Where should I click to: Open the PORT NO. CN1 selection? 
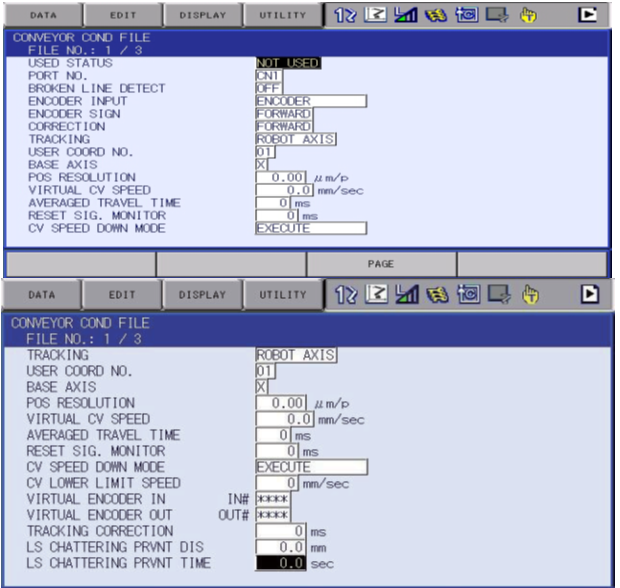[x=268, y=76]
